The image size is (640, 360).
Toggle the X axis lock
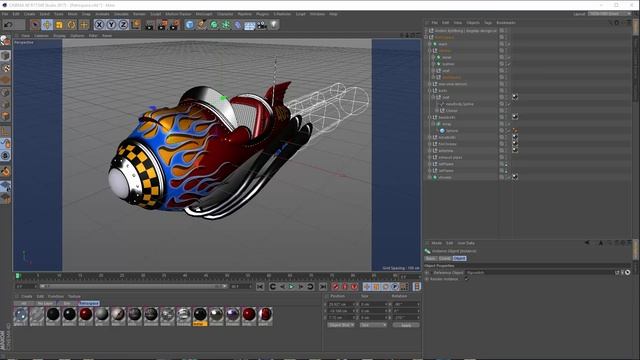99,25
